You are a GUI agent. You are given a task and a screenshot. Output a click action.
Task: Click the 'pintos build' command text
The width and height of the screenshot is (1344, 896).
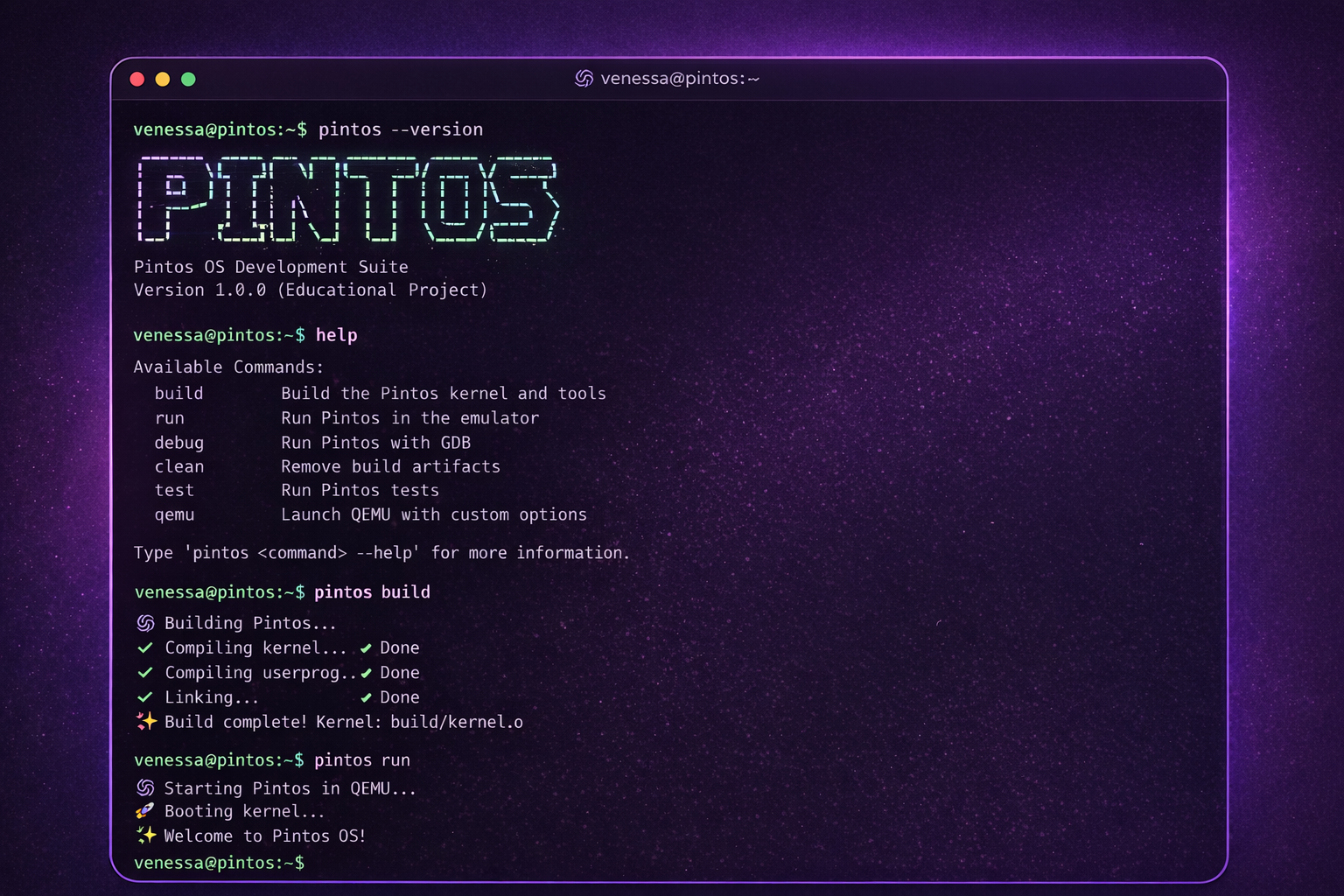[372, 592]
